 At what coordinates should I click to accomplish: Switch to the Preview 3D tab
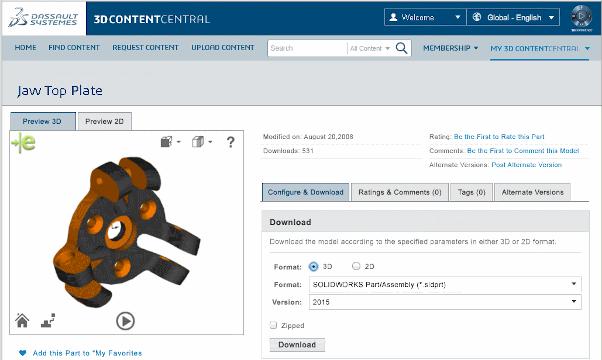pyautogui.click(x=43, y=121)
